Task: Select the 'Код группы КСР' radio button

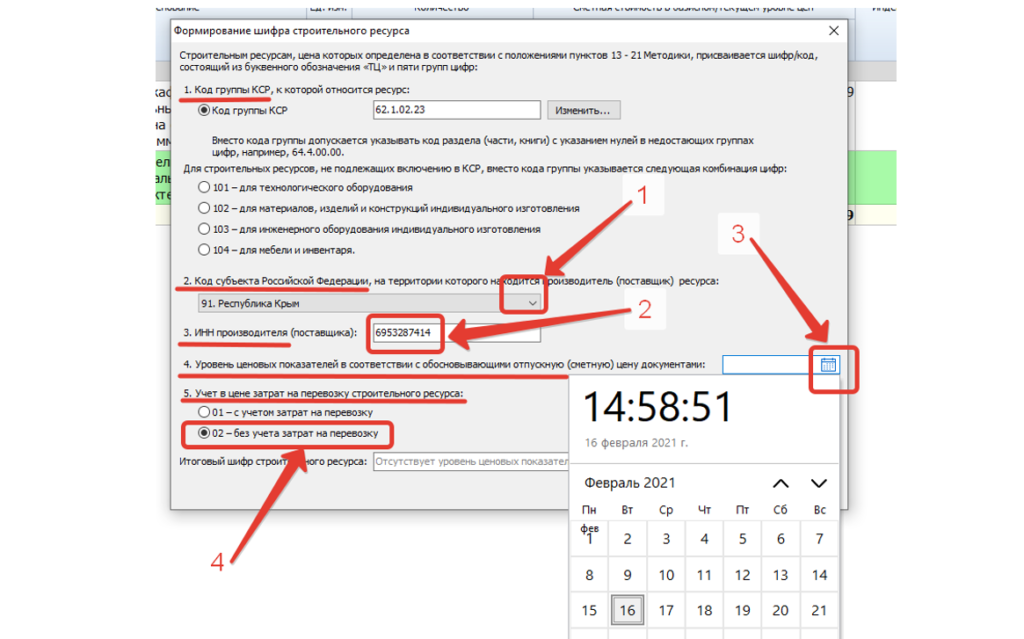Action: click(x=205, y=110)
